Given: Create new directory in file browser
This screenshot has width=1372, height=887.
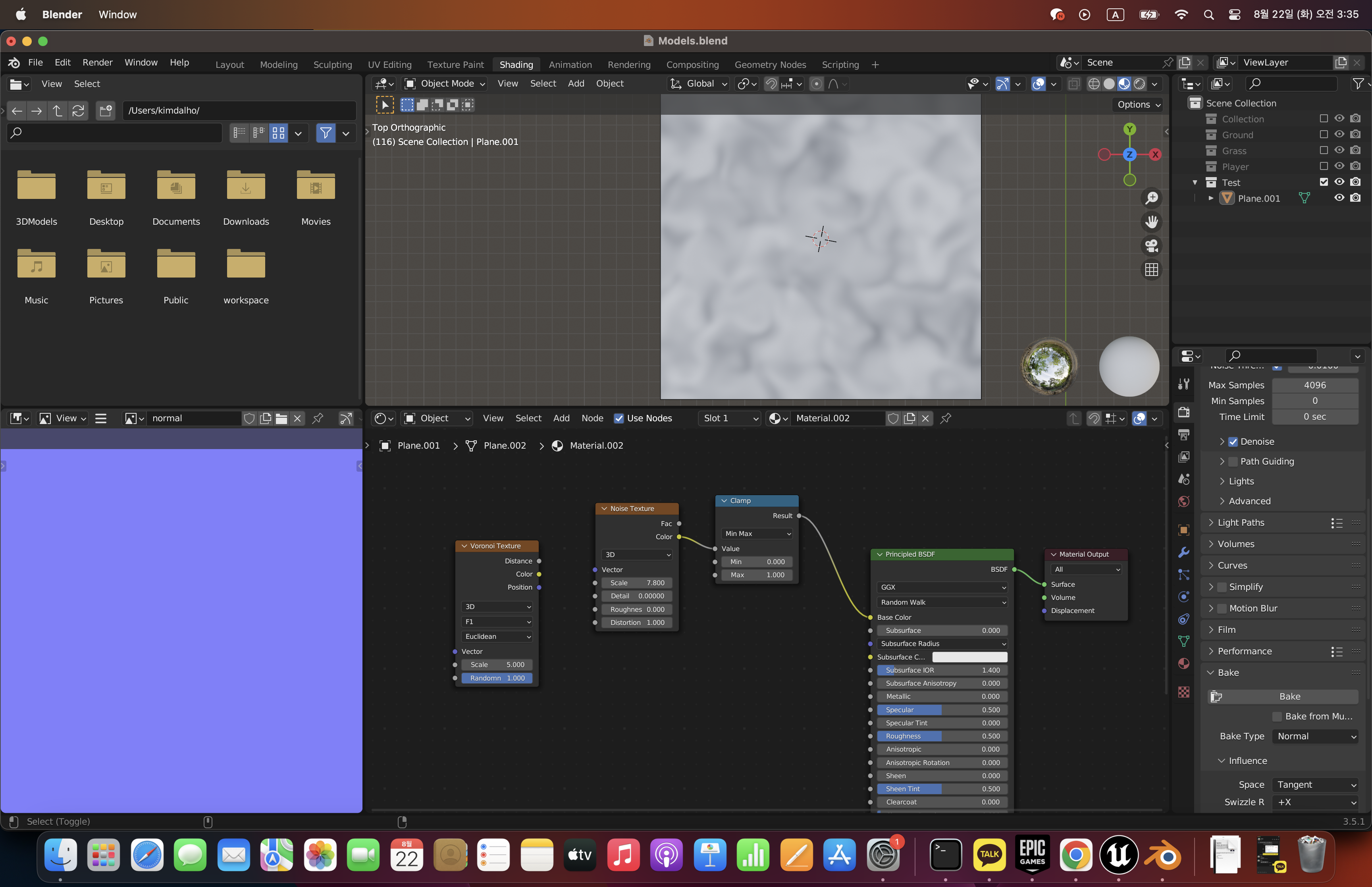Looking at the screenshot, I should point(105,111).
